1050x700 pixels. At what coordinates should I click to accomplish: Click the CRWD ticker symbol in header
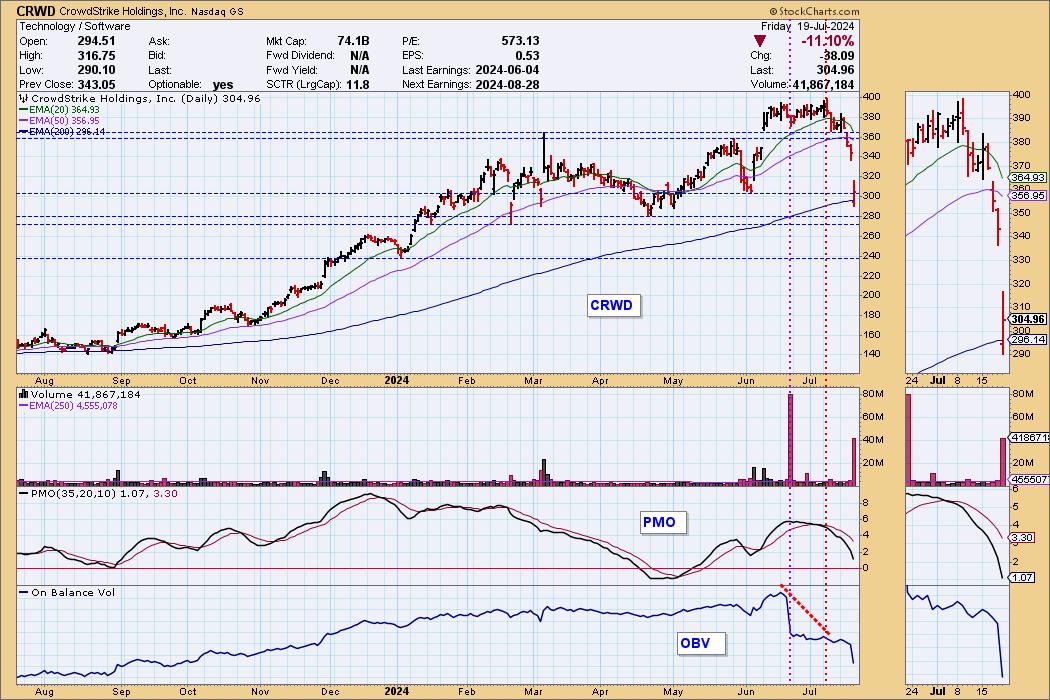tap(33, 9)
